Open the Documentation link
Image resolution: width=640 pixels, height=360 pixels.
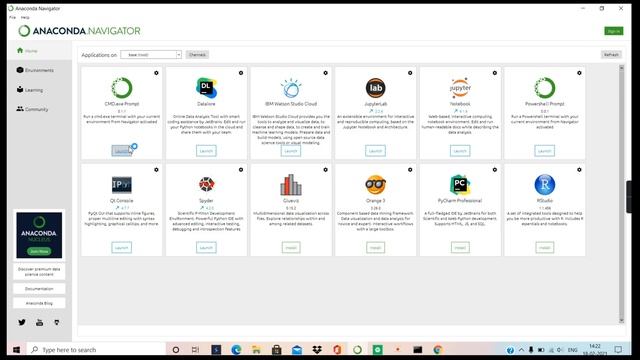tap(39, 289)
